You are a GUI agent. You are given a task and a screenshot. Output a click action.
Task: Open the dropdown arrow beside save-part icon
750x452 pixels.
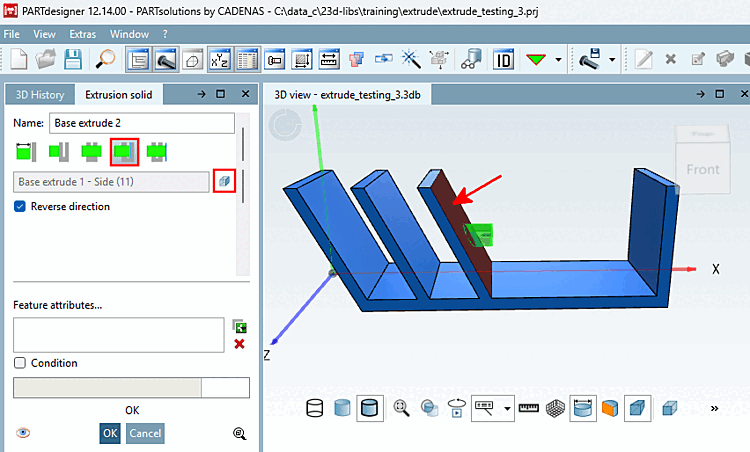coord(612,60)
